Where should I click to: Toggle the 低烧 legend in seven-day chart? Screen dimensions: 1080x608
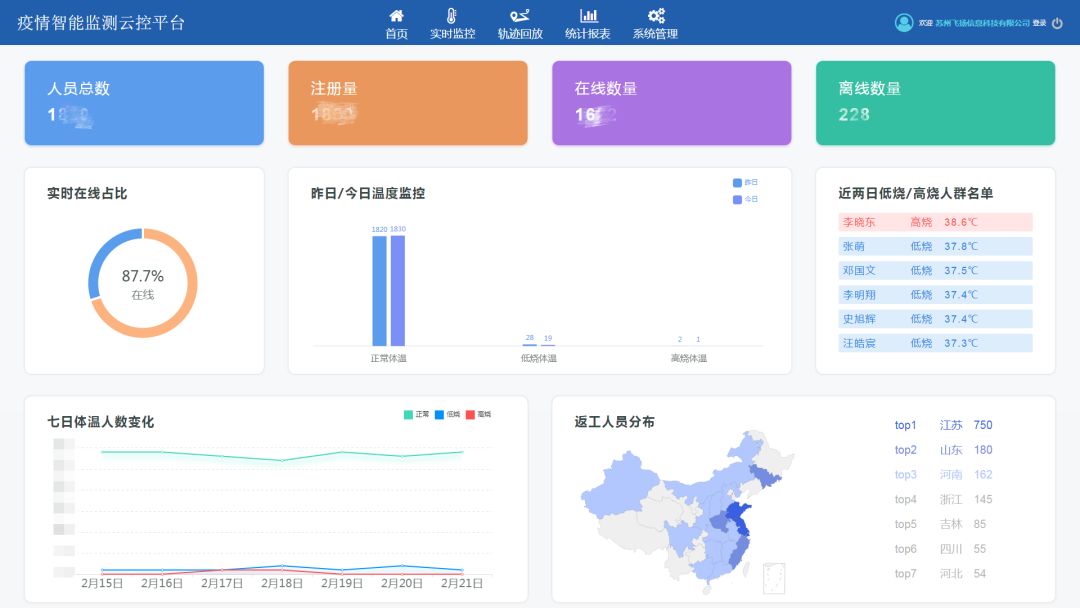pyautogui.click(x=447, y=414)
